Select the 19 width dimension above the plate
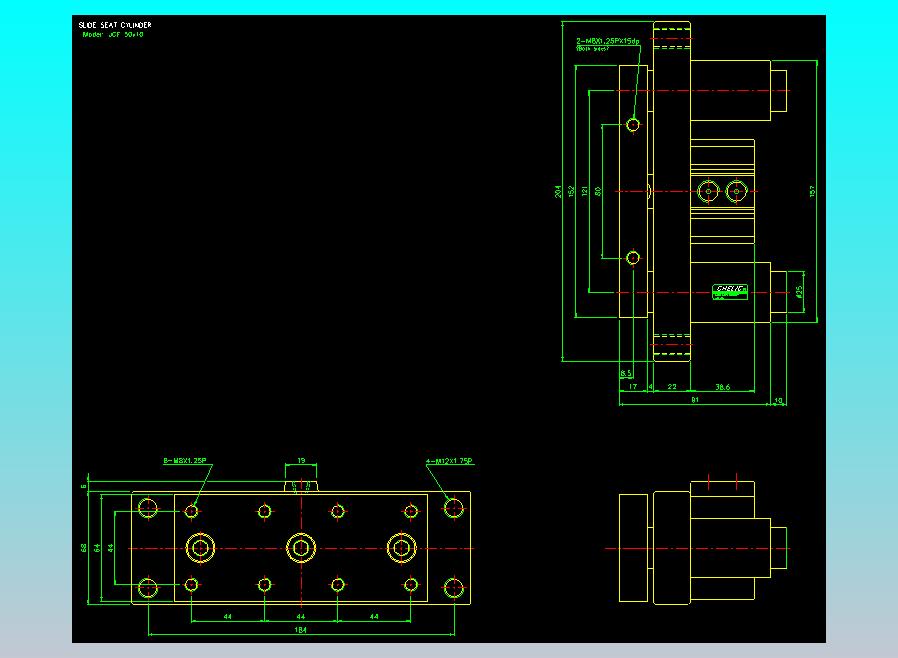This screenshot has width=898, height=658. pos(301,461)
